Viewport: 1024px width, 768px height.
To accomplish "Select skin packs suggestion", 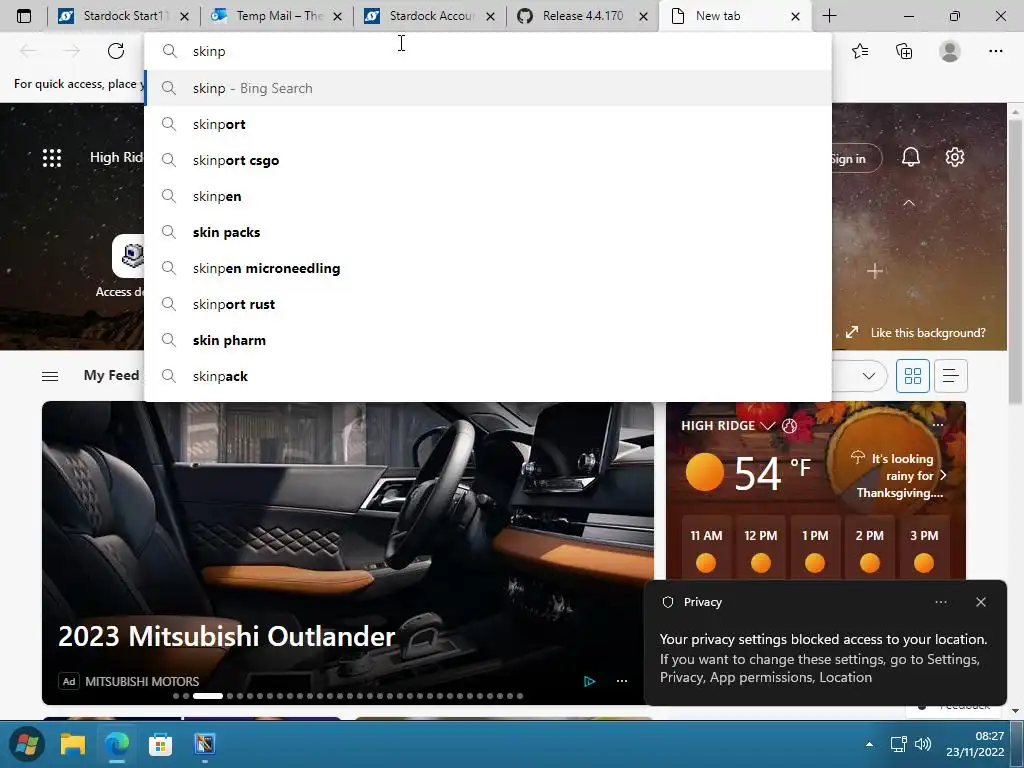I will point(488,232).
